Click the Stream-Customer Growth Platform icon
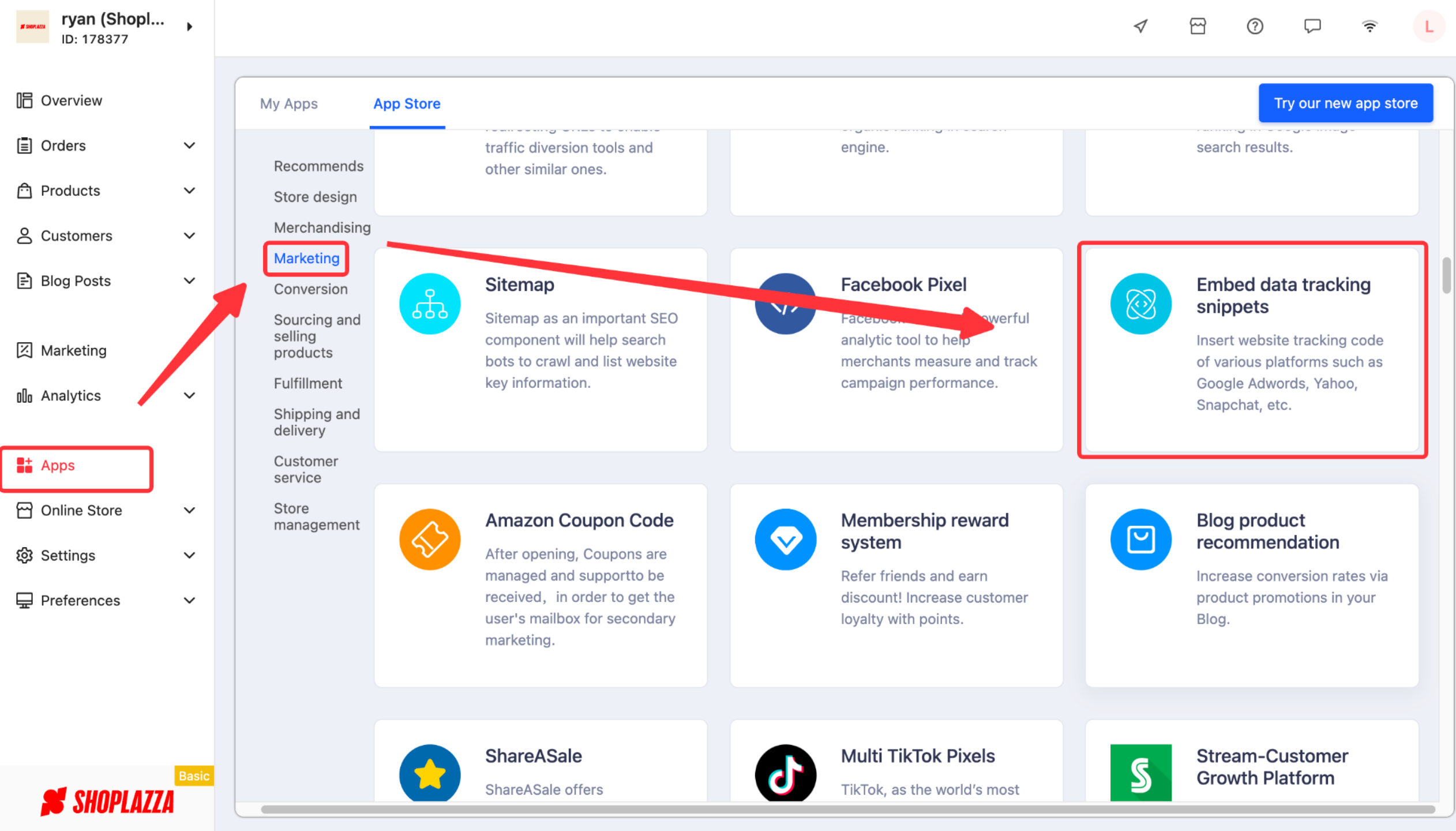The image size is (1456, 831). [x=1140, y=772]
